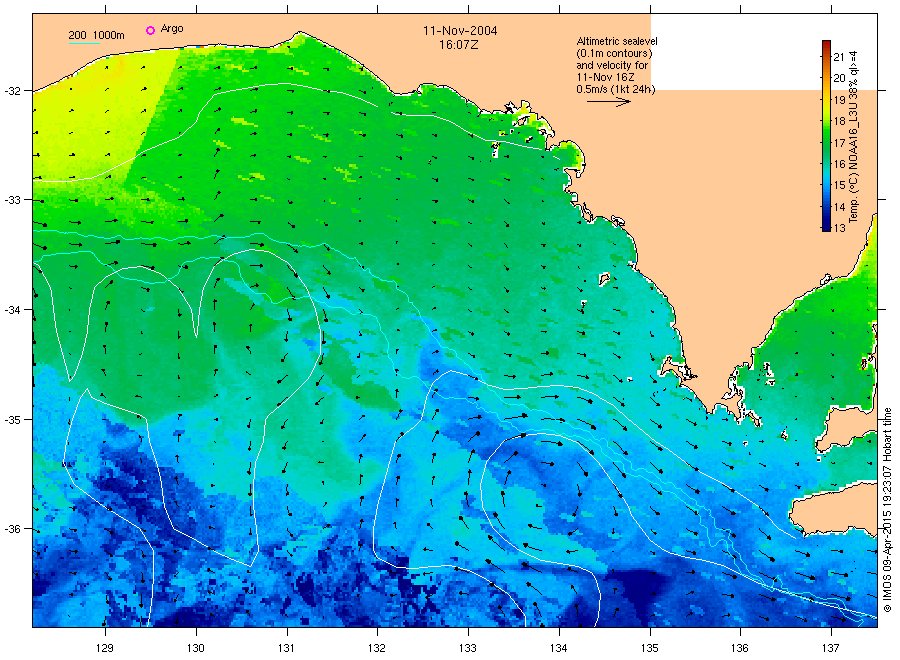Click the '200 1000m' depth contour legend text
900x660 pixels.
[x=96, y=35]
